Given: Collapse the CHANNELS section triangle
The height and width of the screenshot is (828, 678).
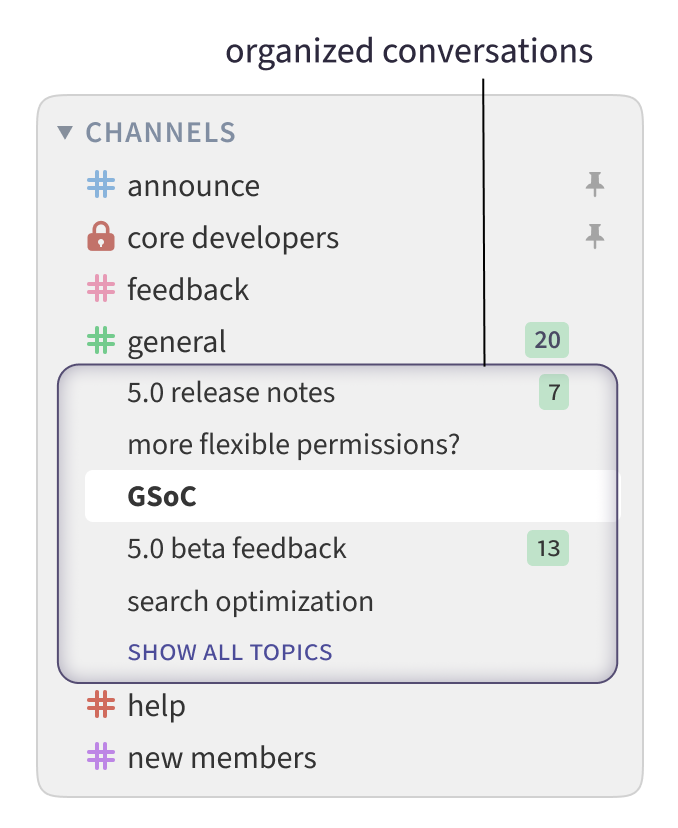Looking at the screenshot, I should (x=66, y=132).
